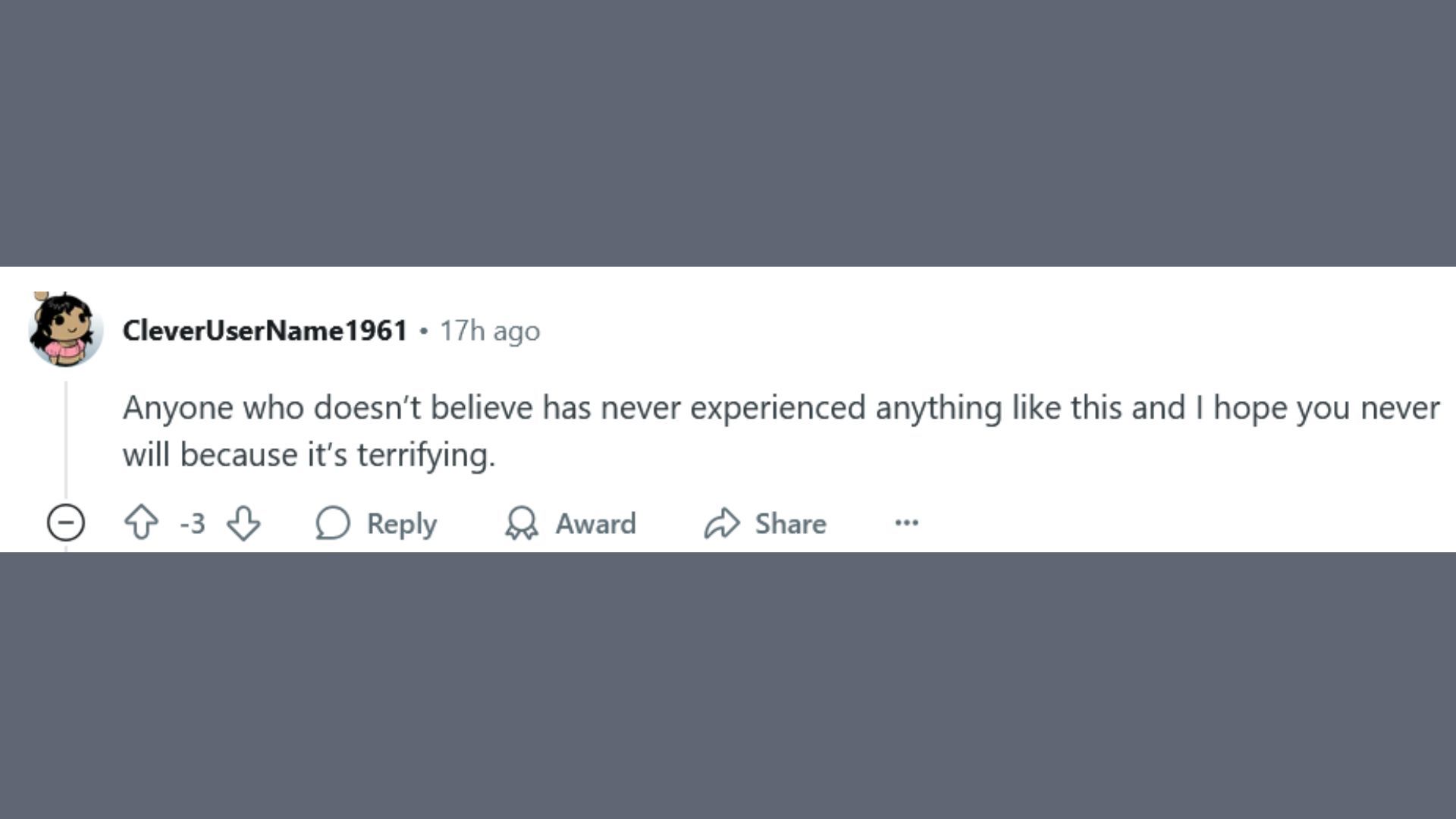1456x819 pixels.
Task: Click the gray area above the comment
Action: click(728, 133)
